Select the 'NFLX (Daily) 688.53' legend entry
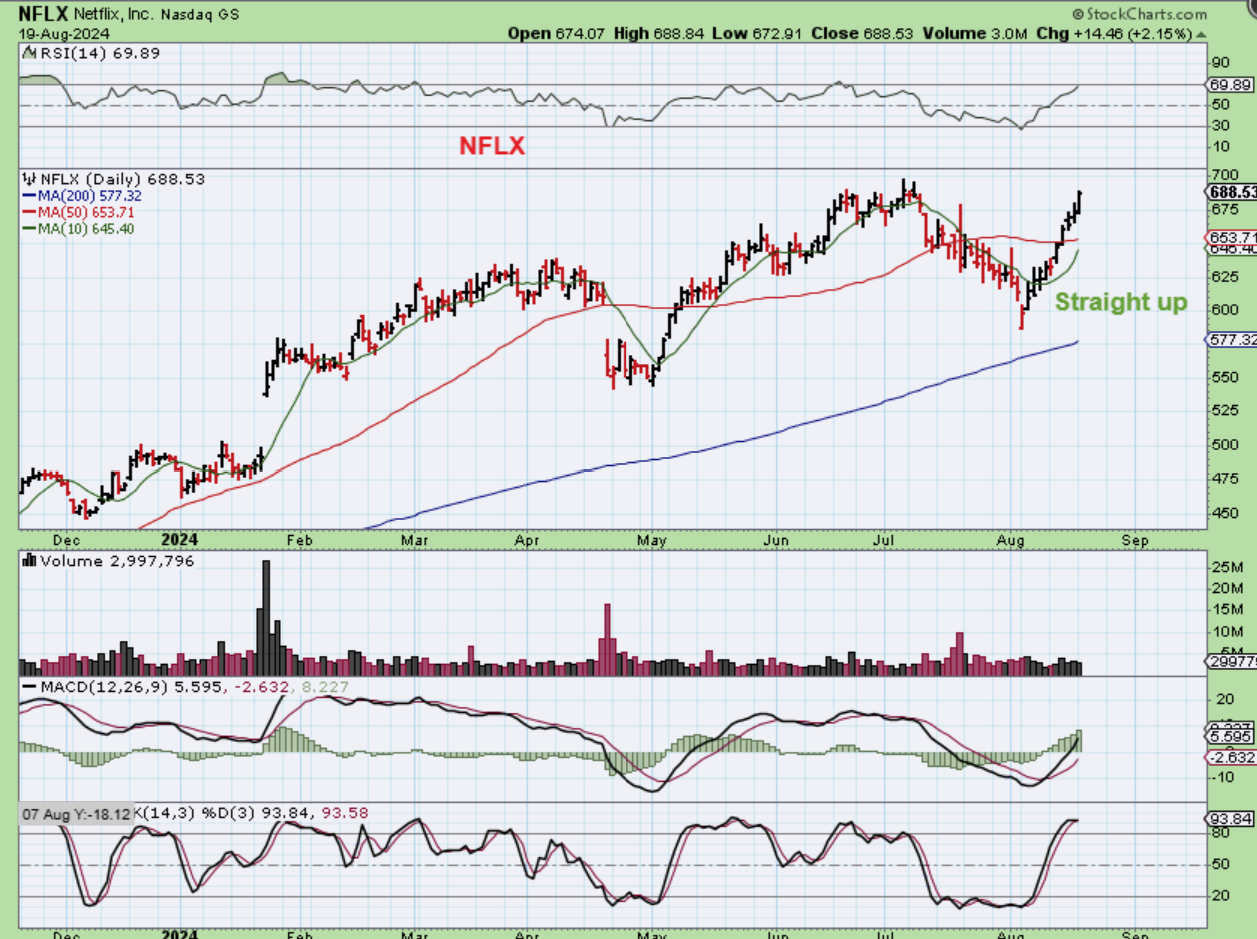Image resolution: width=1257 pixels, height=939 pixels. pyautogui.click(x=112, y=179)
